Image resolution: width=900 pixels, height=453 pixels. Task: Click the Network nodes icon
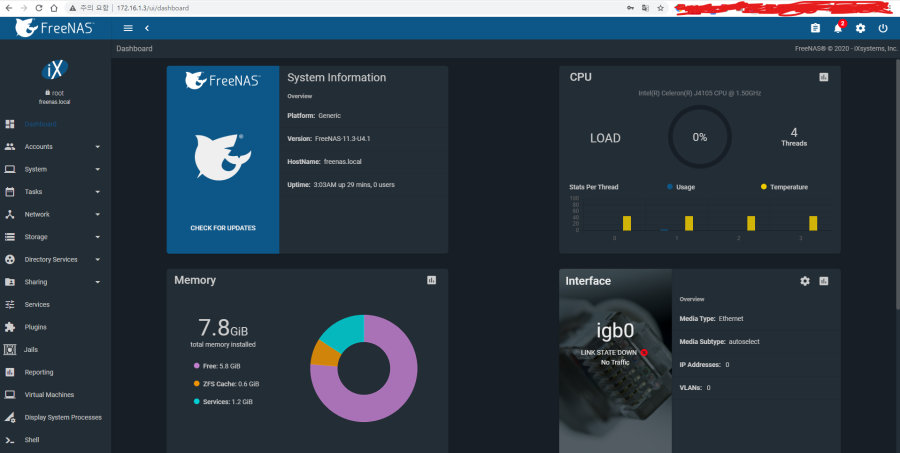[x=10, y=214]
